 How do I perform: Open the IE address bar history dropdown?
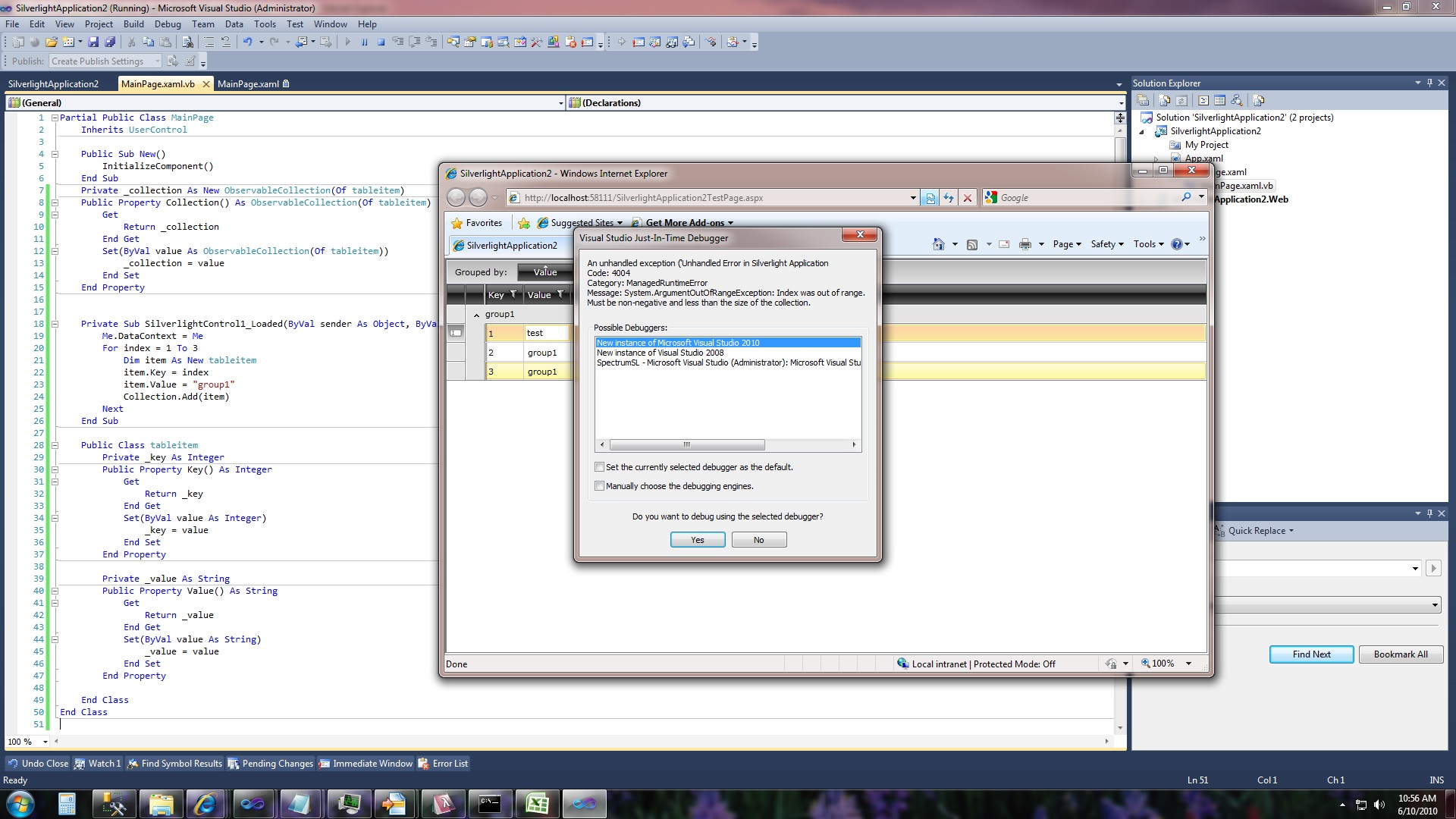pos(912,198)
